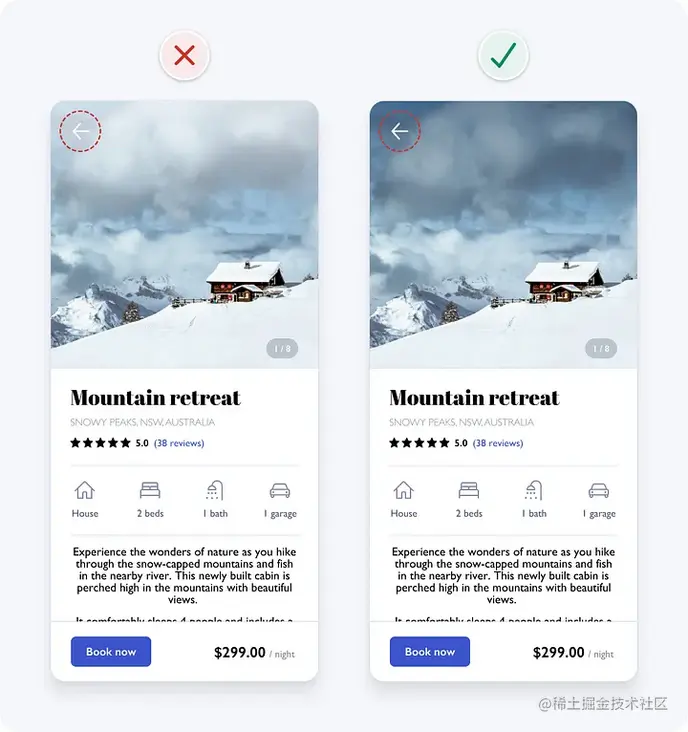
Task: Click Book now button in right card
Action: (430, 651)
